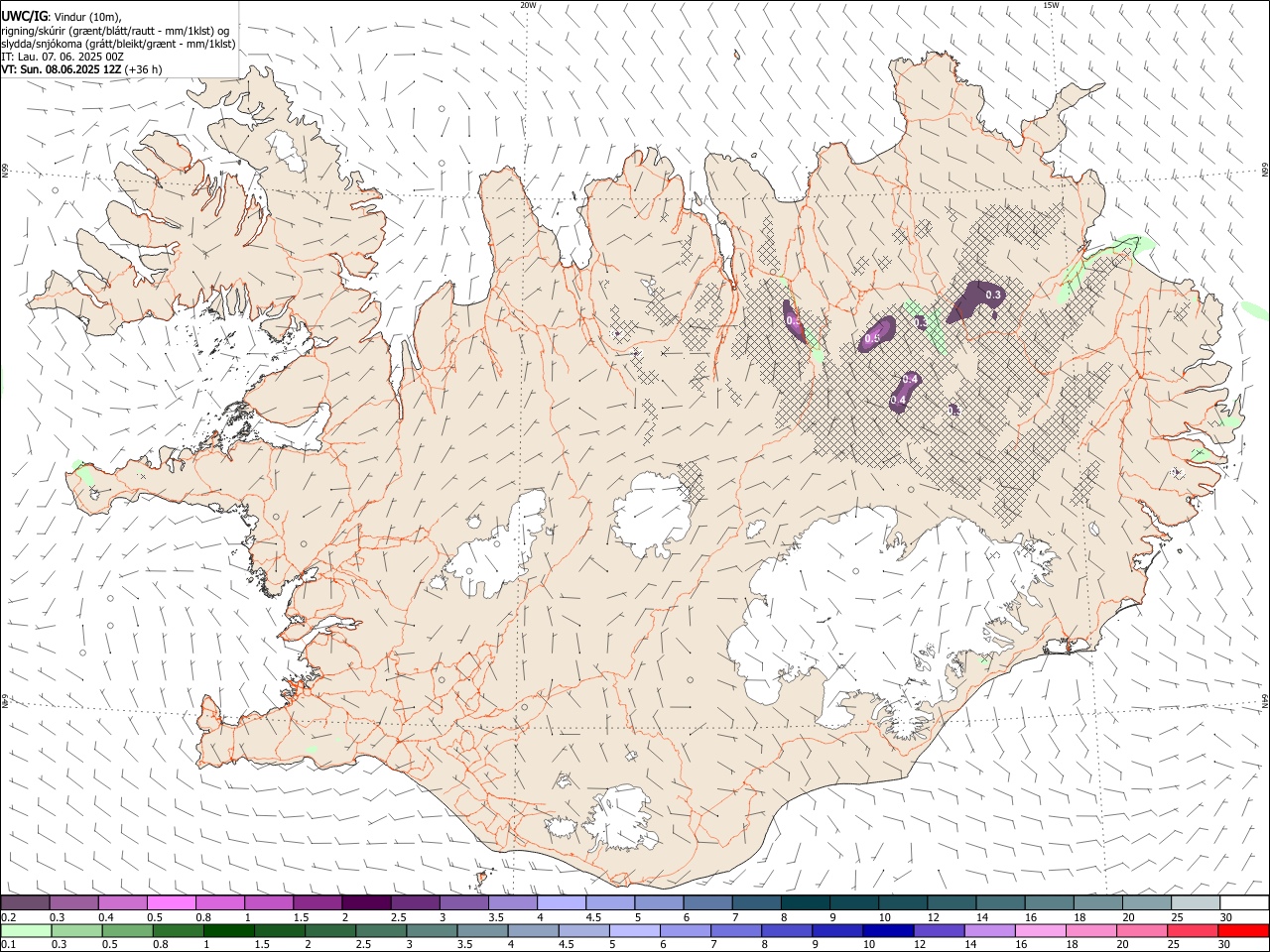Click the round white glacier in central Iceland

coord(652,514)
